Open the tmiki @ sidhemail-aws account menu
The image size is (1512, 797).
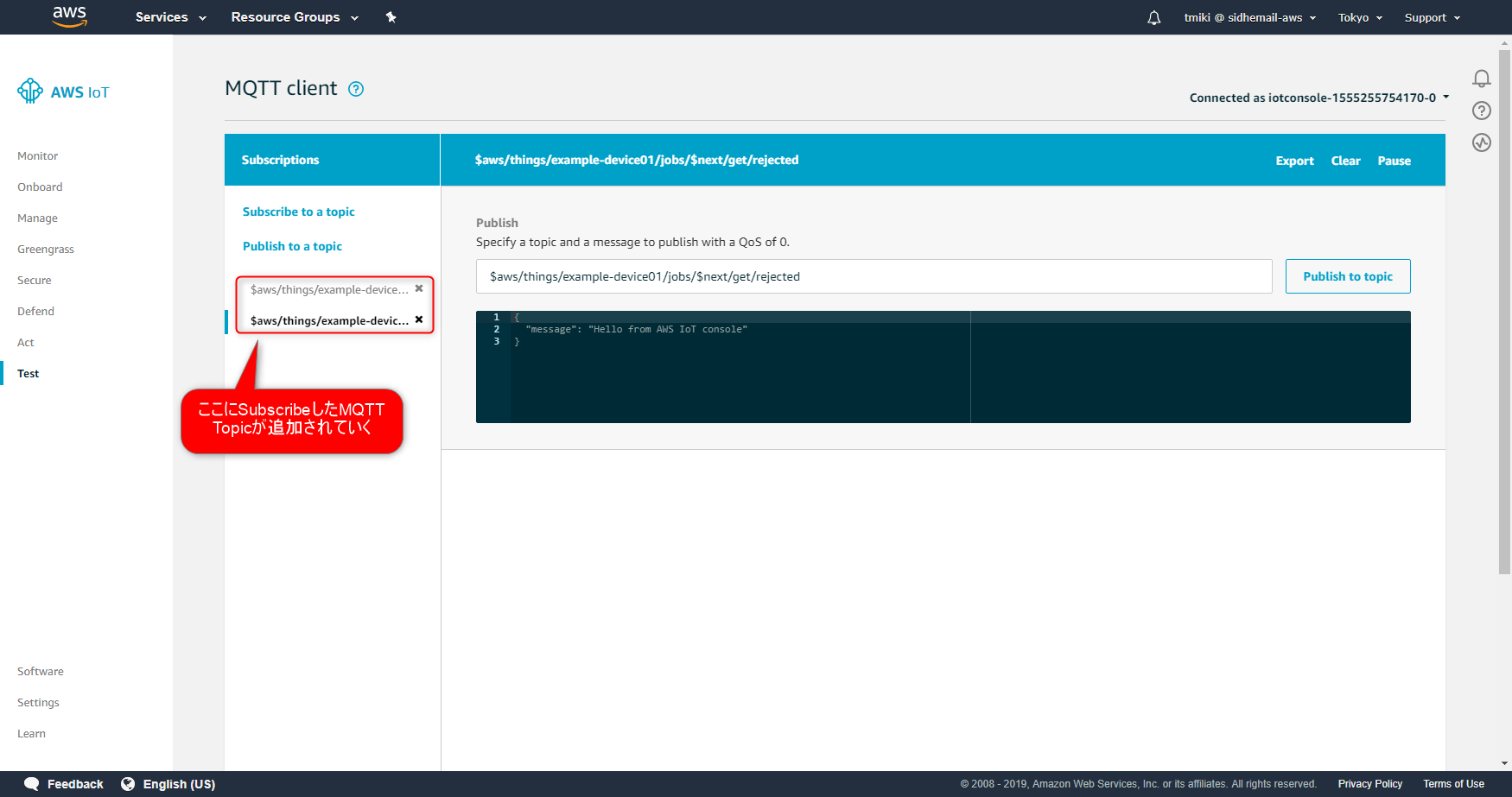[x=1250, y=17]
